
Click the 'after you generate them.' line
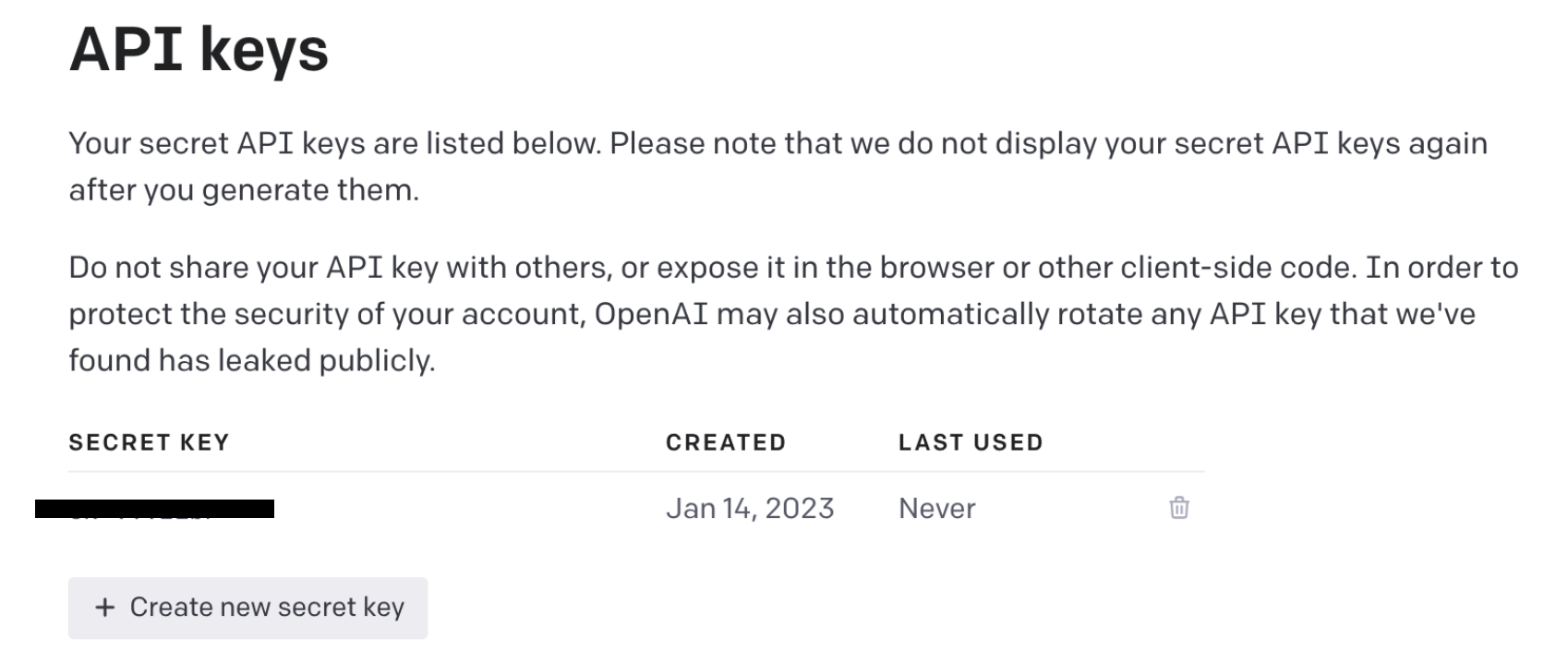pos(244,190)
